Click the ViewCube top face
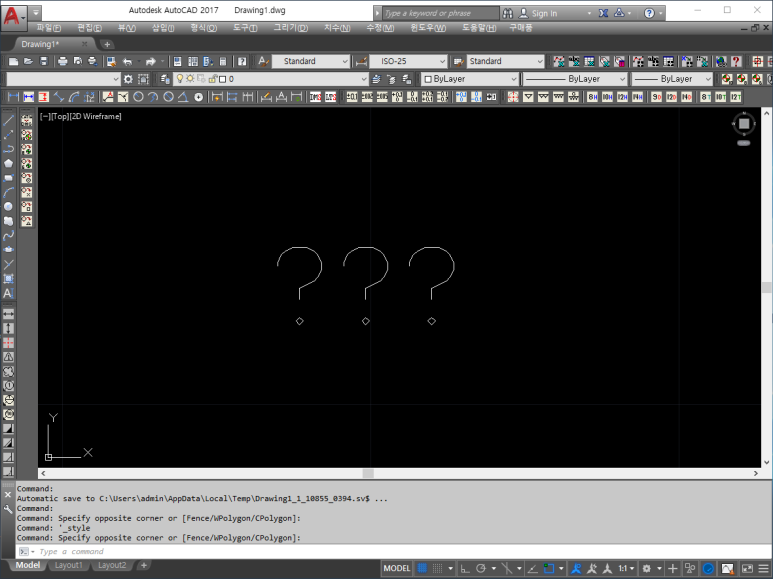773x579 pixels. click(x=744, y=123)
